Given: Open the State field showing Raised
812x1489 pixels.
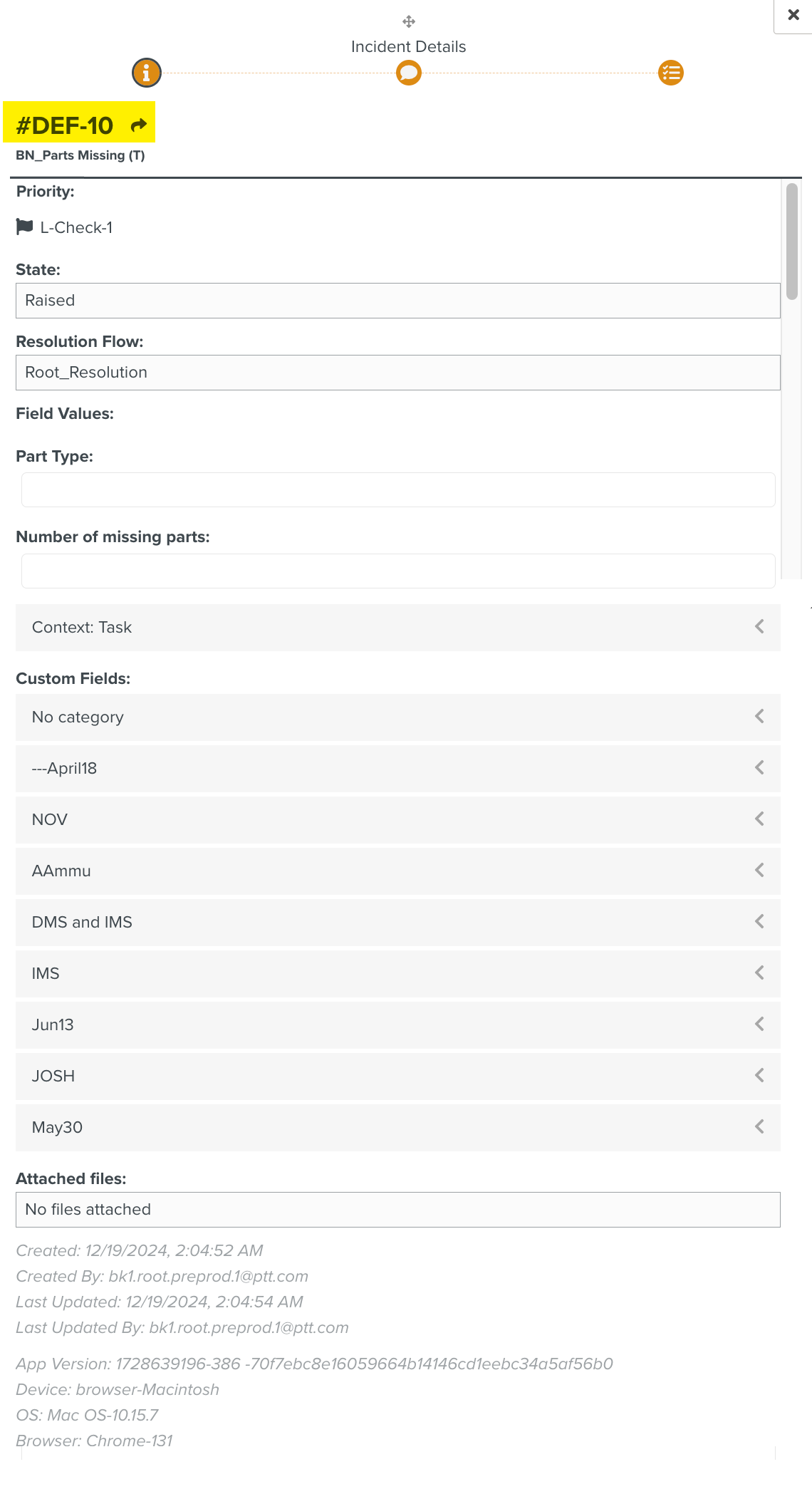Looking at the screenshot, I should 397,301.
